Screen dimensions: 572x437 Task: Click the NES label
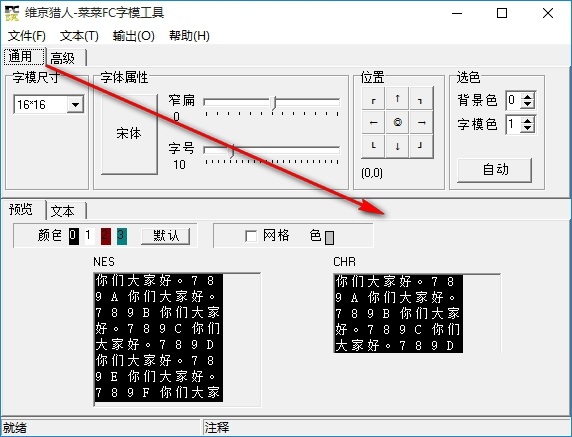[x=104, y=262]
